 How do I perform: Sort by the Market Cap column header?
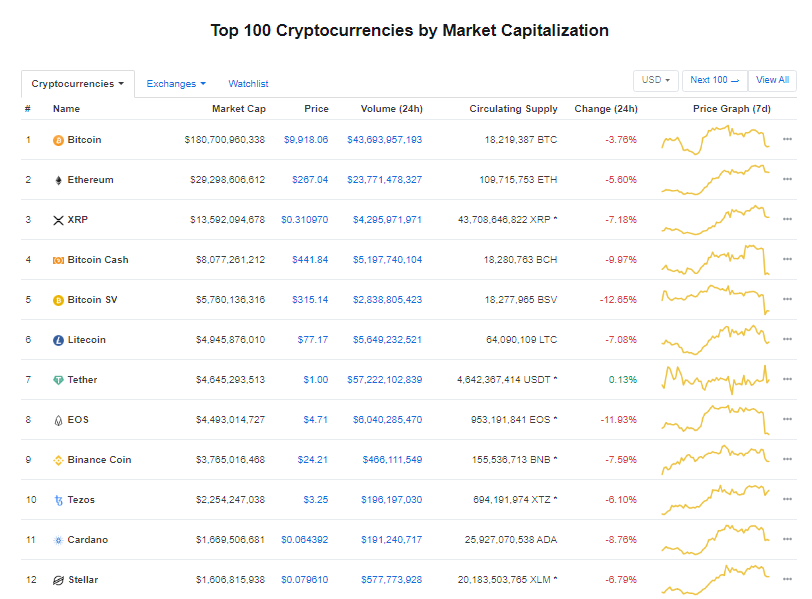pyautogui.click(x=239, y=109)
